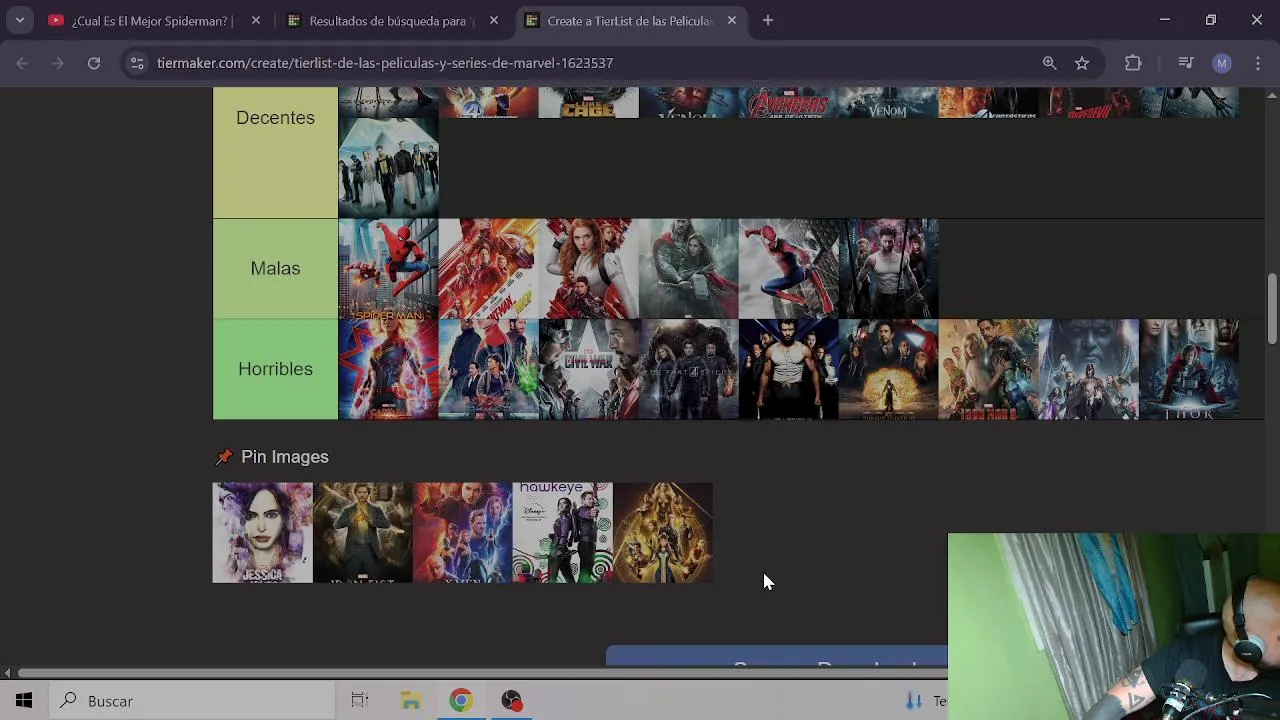
Task: Close the 'Resultados de búsqueda para' tab
Action: (495, 20)
